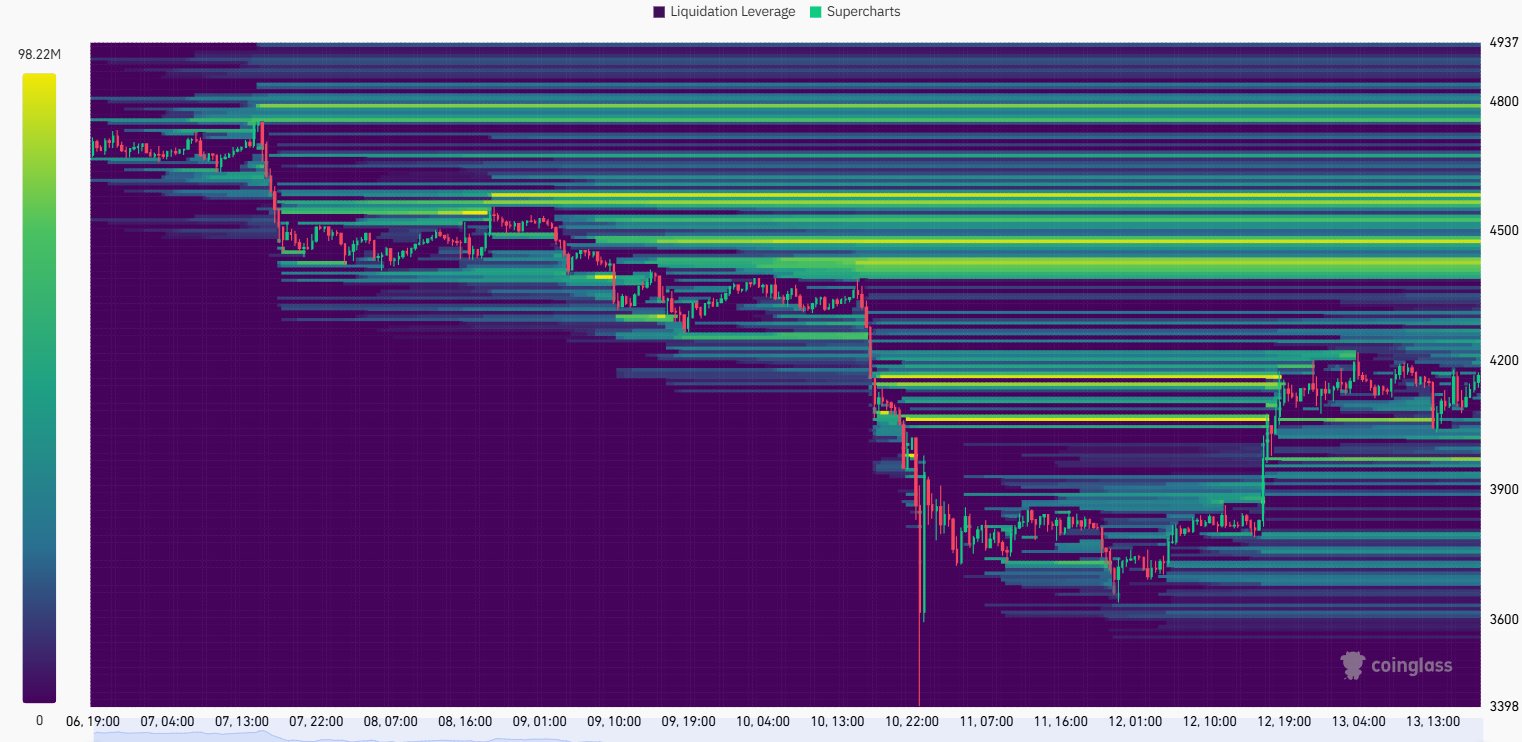Click the 4200 price axis label

click(x=1504, y=360)
